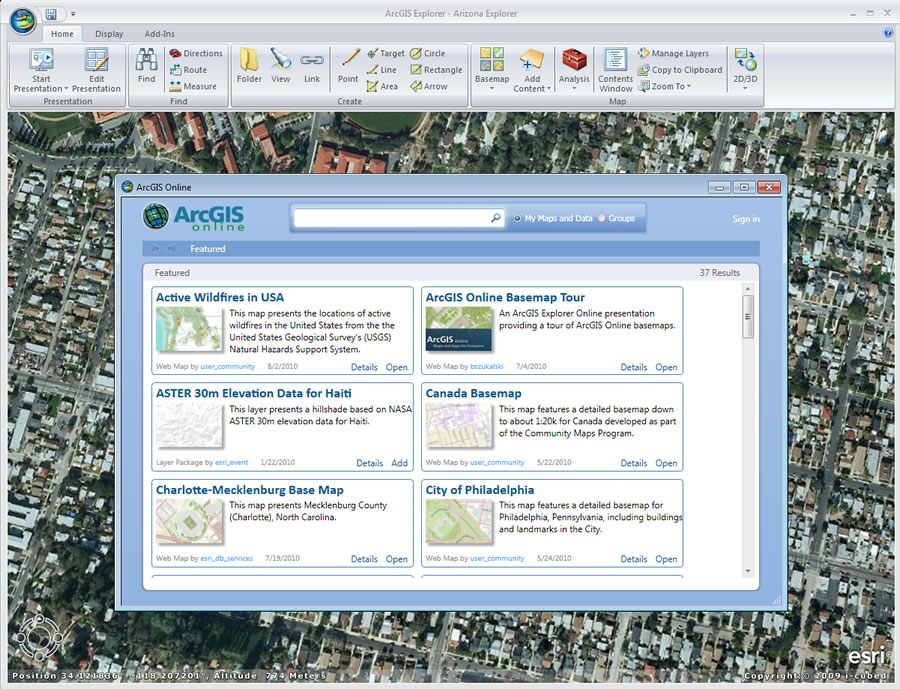
Task: Click Copy to Clipboard
Action: pos(680,70)
